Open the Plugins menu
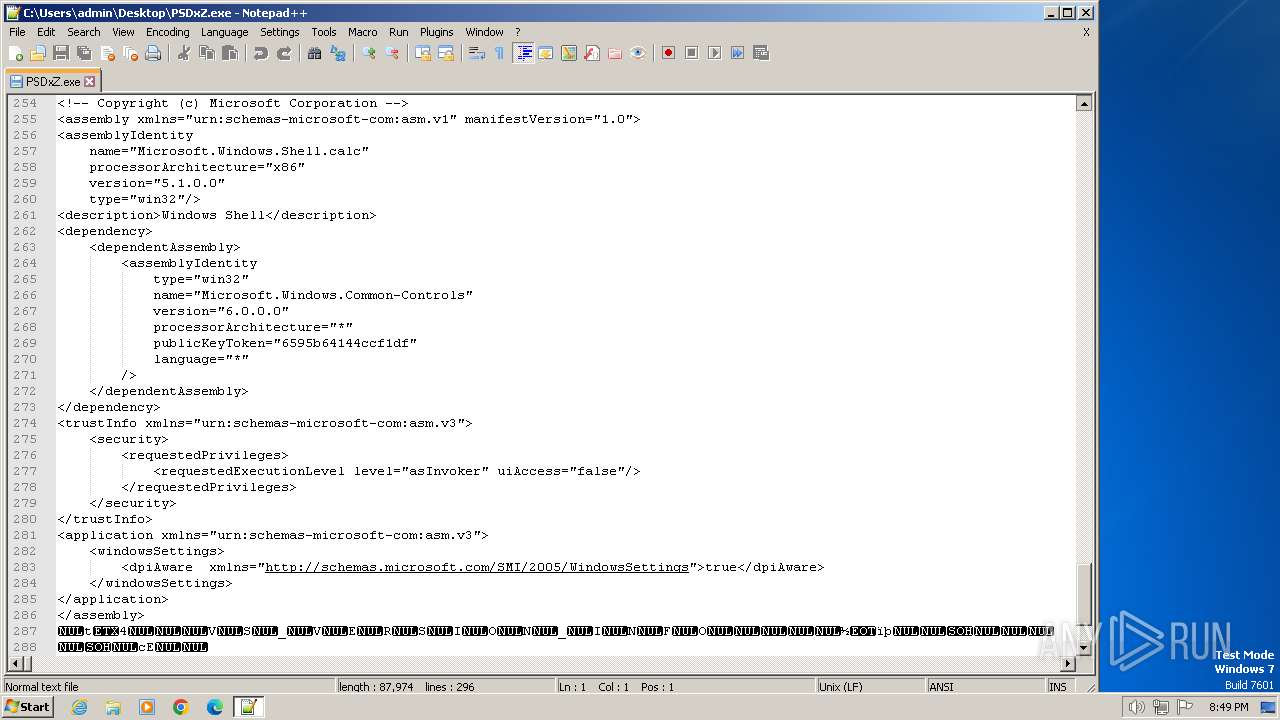Screen dimensions: 1280x720 click(x=436, y=32)
